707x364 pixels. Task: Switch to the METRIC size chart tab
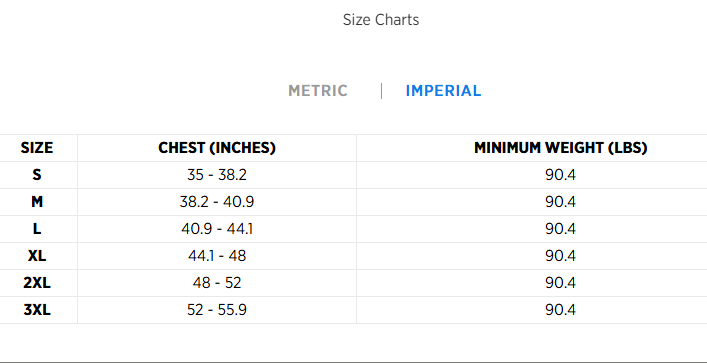(318, 91)
